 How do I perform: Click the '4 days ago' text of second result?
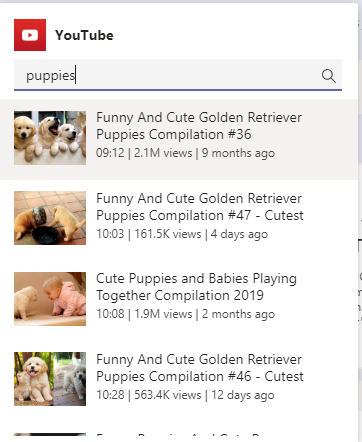(x=239, y=234)
